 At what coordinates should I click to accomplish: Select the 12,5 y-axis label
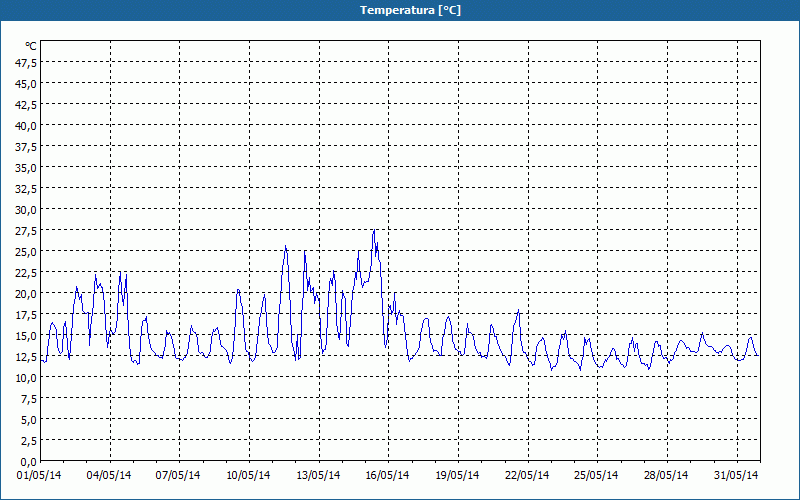[x=27, y=357]
